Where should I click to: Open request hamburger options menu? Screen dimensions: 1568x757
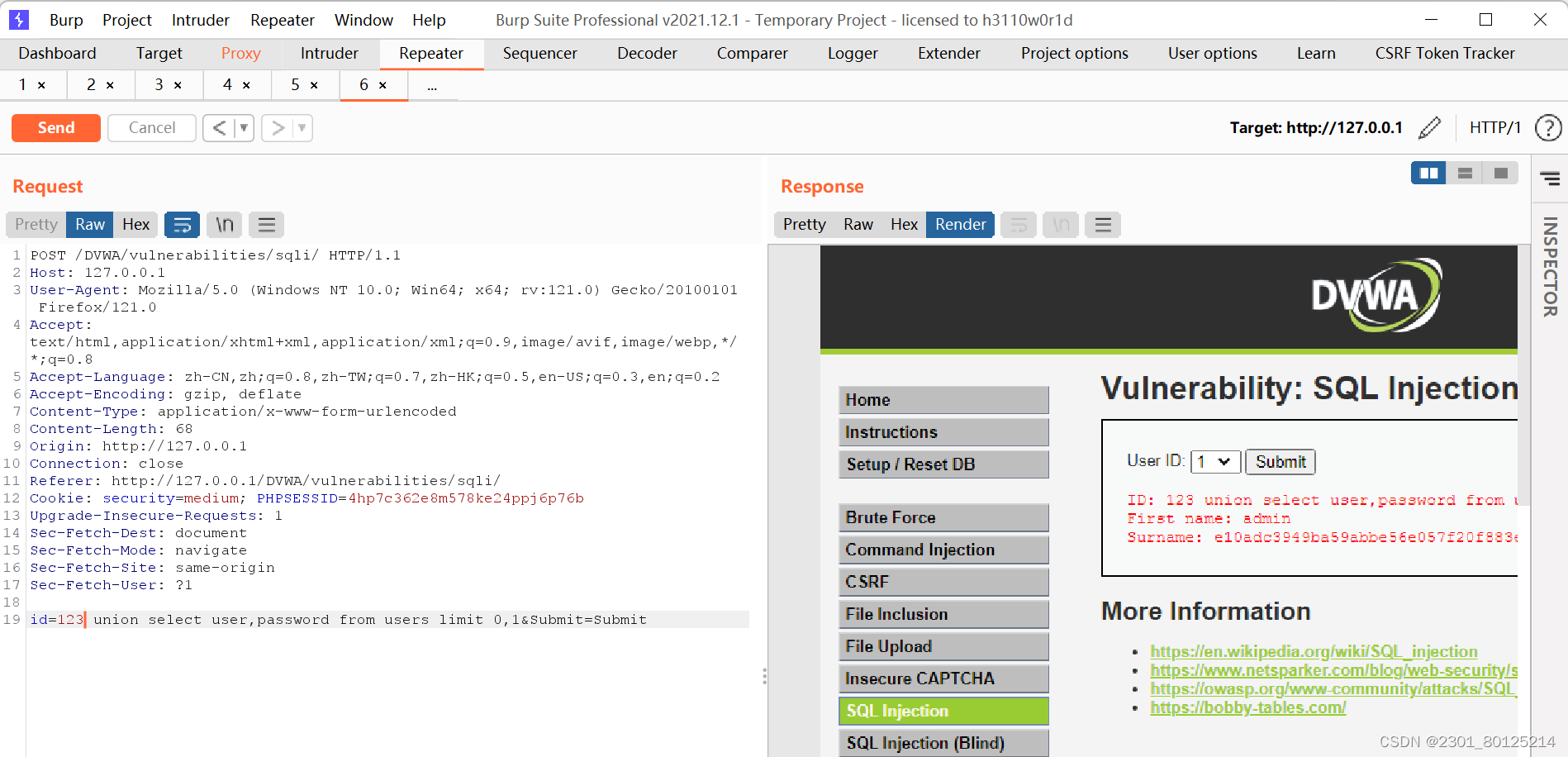(x=266, y=224)
